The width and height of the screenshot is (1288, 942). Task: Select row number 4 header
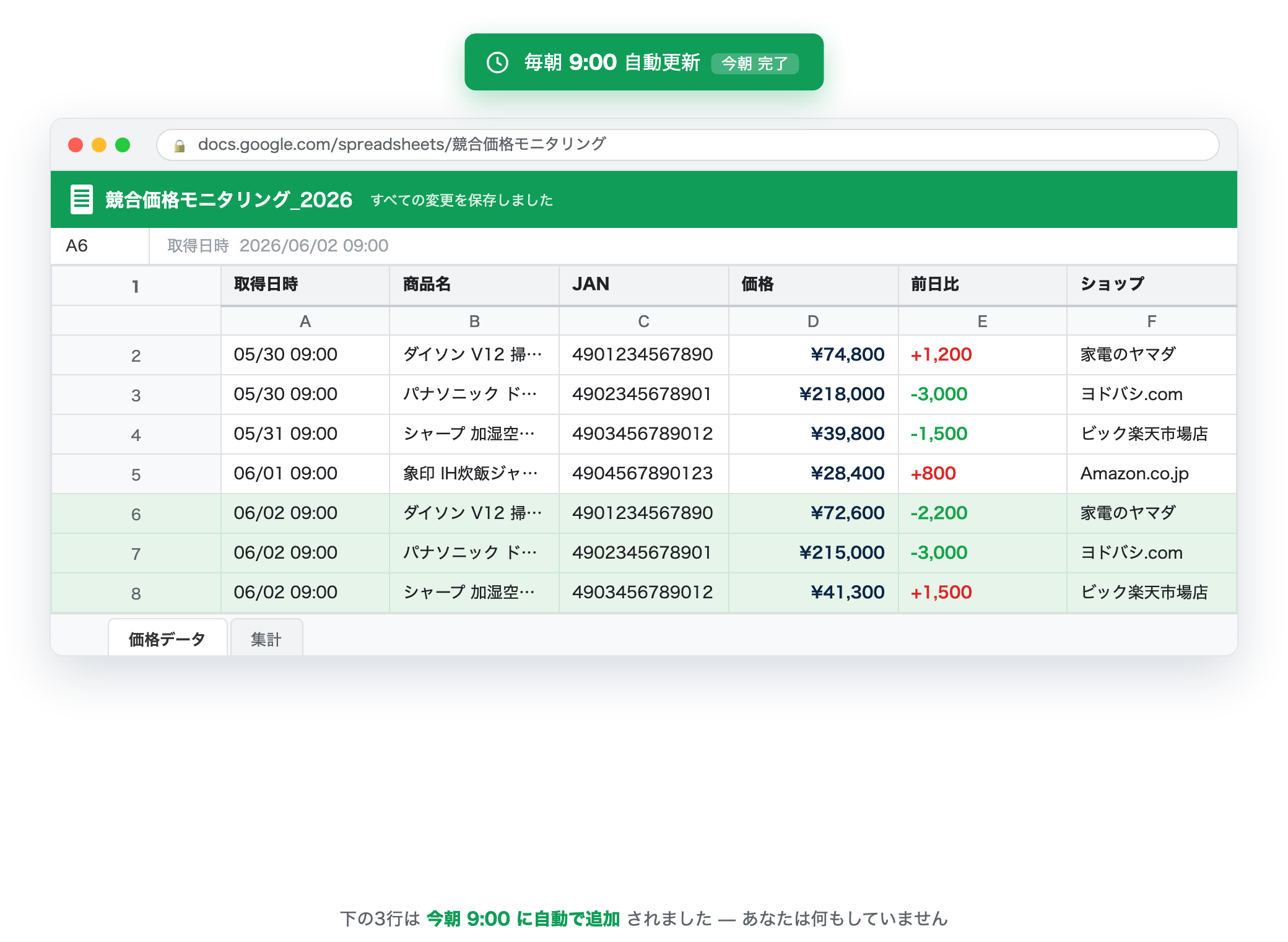point(136,435)
